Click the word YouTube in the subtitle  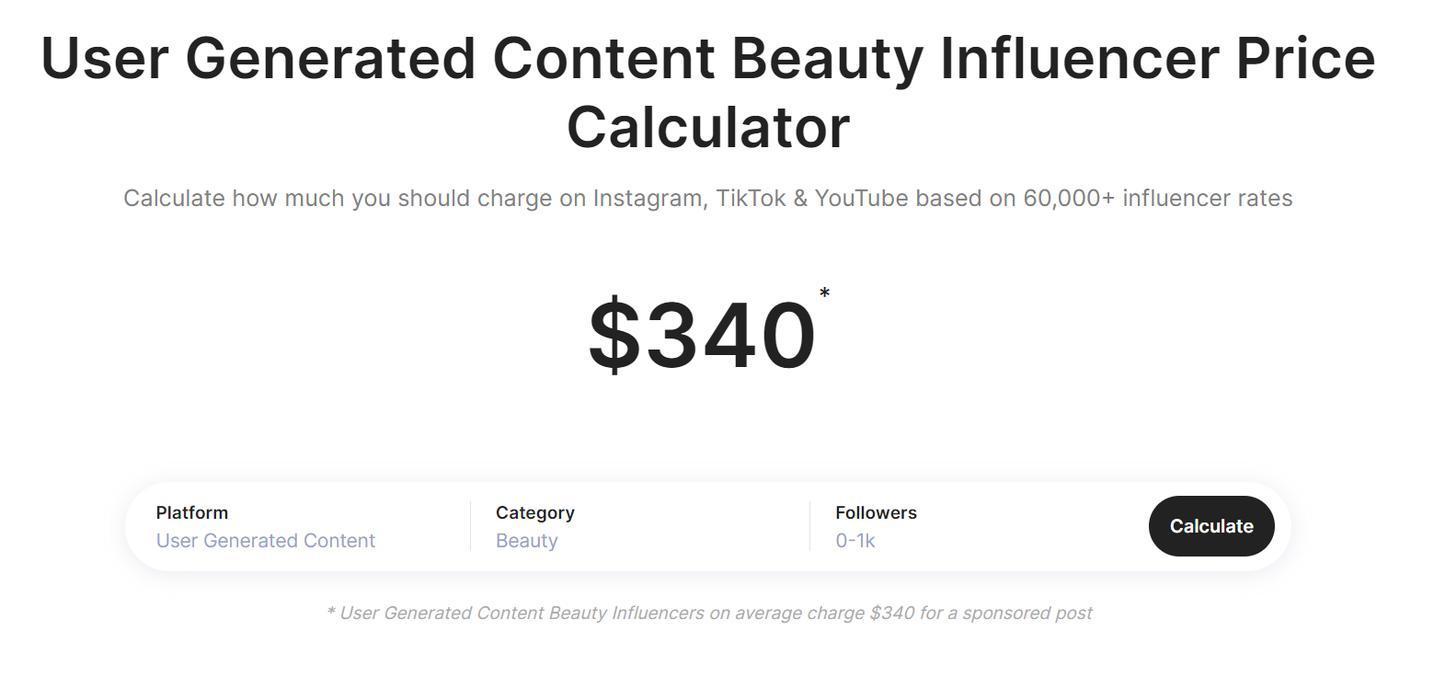tap(861, 198)
